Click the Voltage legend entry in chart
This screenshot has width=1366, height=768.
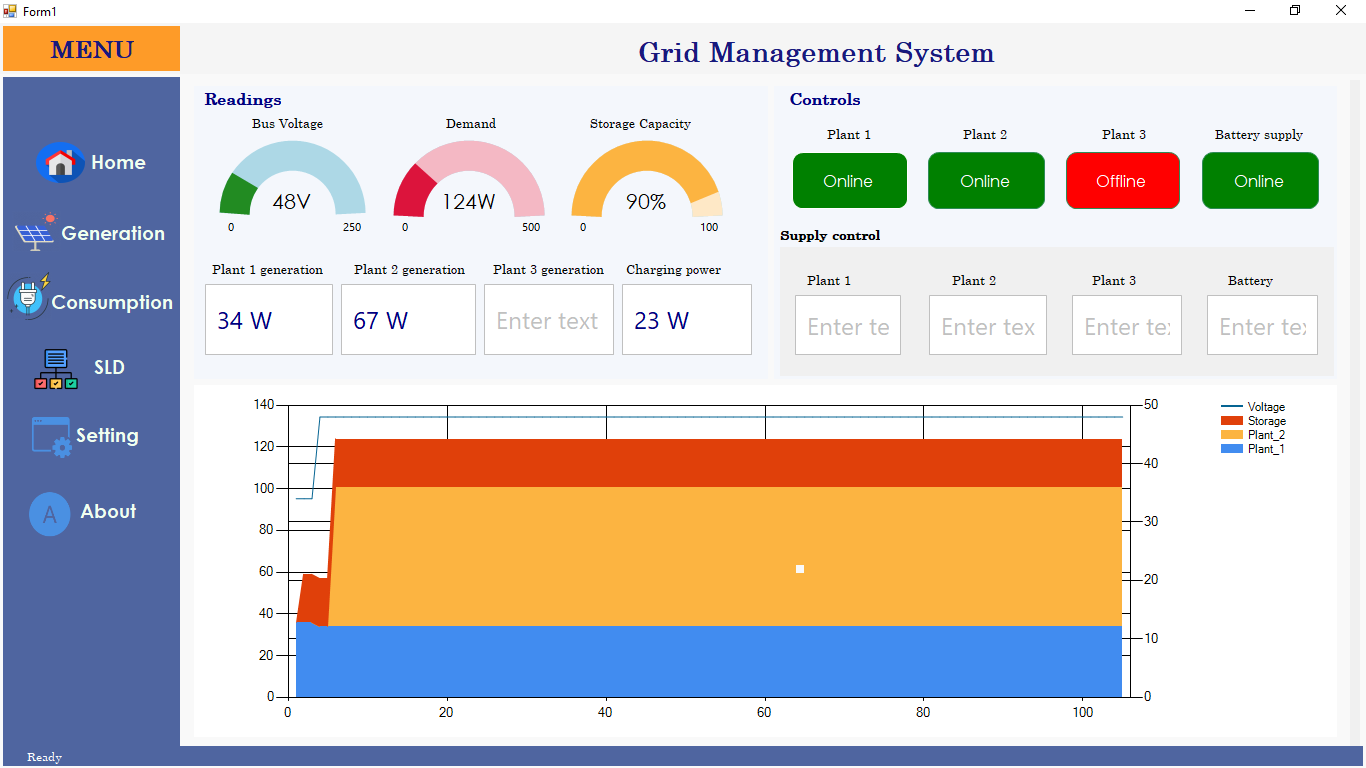point(1253,407)
